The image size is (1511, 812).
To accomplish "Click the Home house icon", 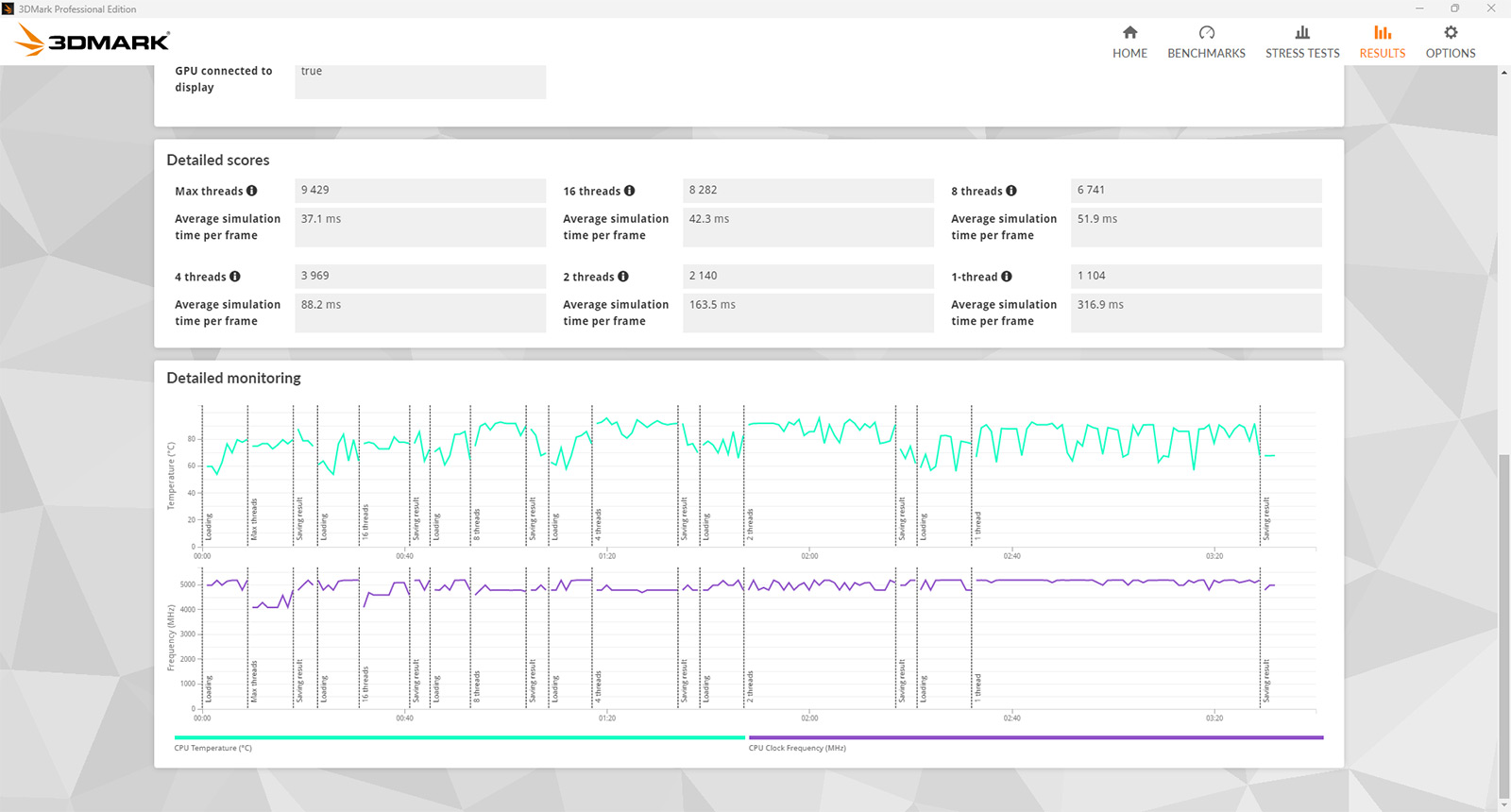I will point(1129,32).
